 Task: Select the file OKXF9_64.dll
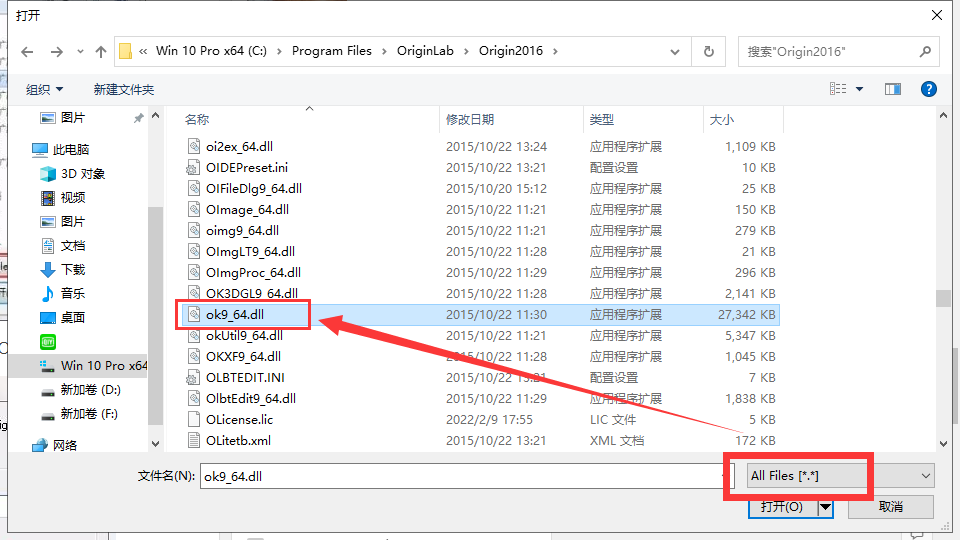point(244,356)
